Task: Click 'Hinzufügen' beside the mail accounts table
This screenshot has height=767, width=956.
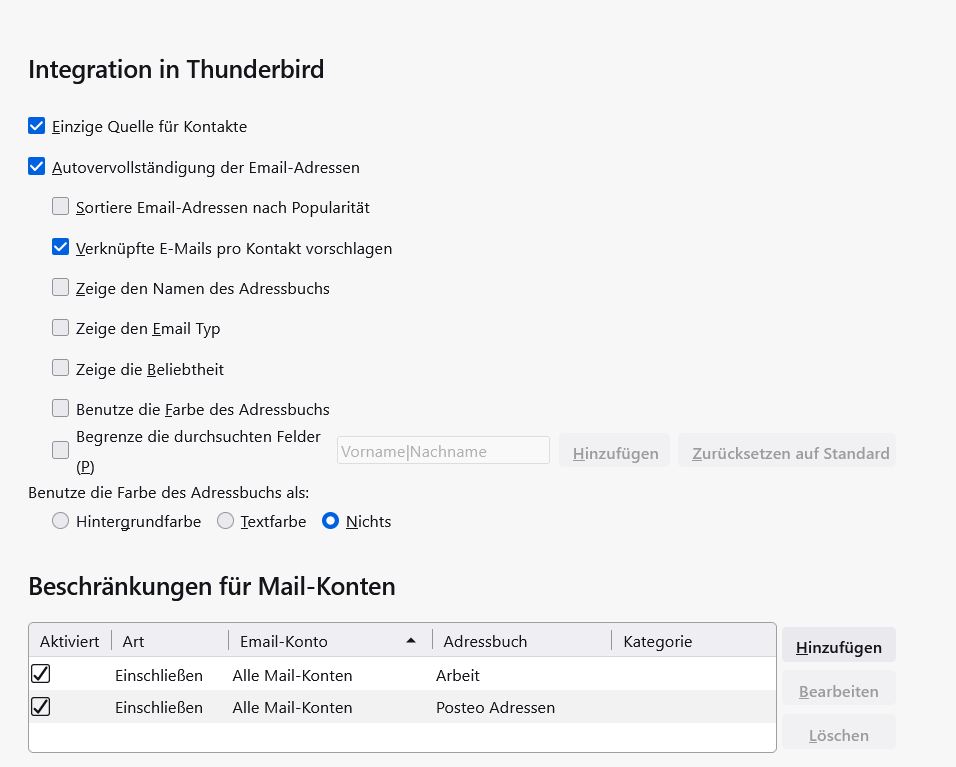Action: (838, 647)
